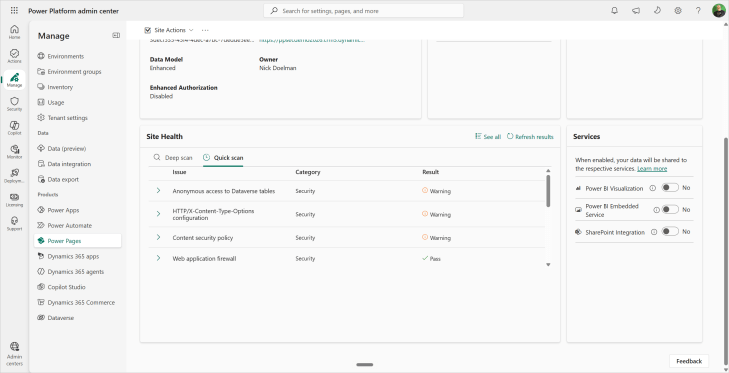Expand Anonymous access to Dataverse tables row
This screenshot has height=373, width=729.
coord(159,191)
